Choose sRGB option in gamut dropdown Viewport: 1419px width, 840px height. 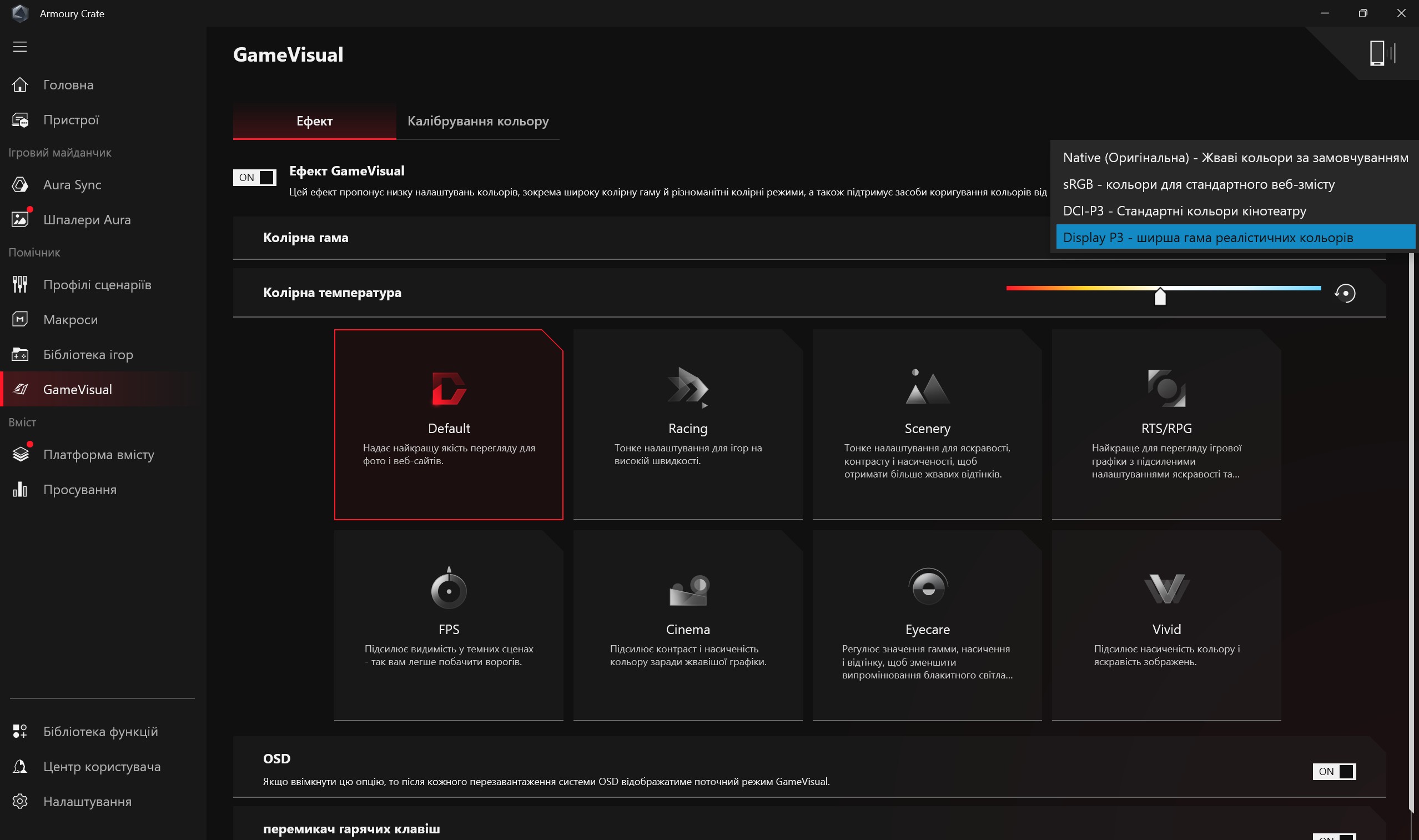pyautogui.click(x=1197, y=184)
